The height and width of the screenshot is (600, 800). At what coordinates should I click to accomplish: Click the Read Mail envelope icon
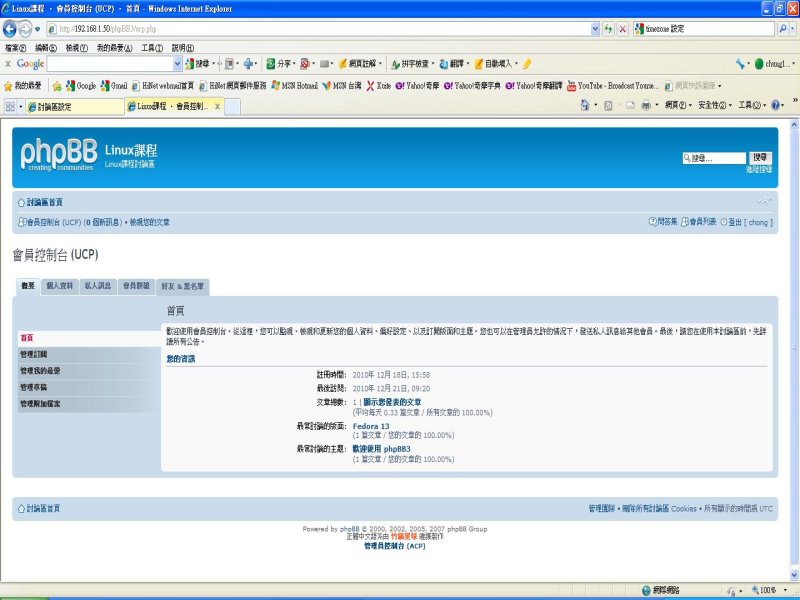pyautogui.click(x=631, y=106)
